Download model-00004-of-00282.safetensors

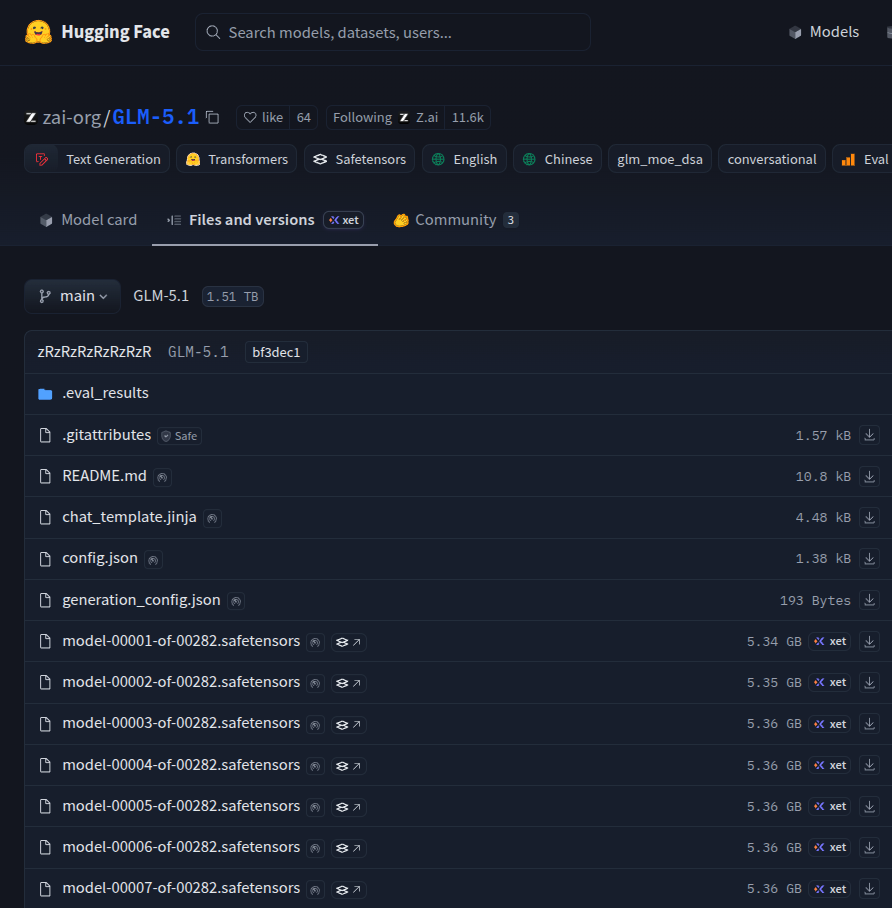click(x=869, y=766)
